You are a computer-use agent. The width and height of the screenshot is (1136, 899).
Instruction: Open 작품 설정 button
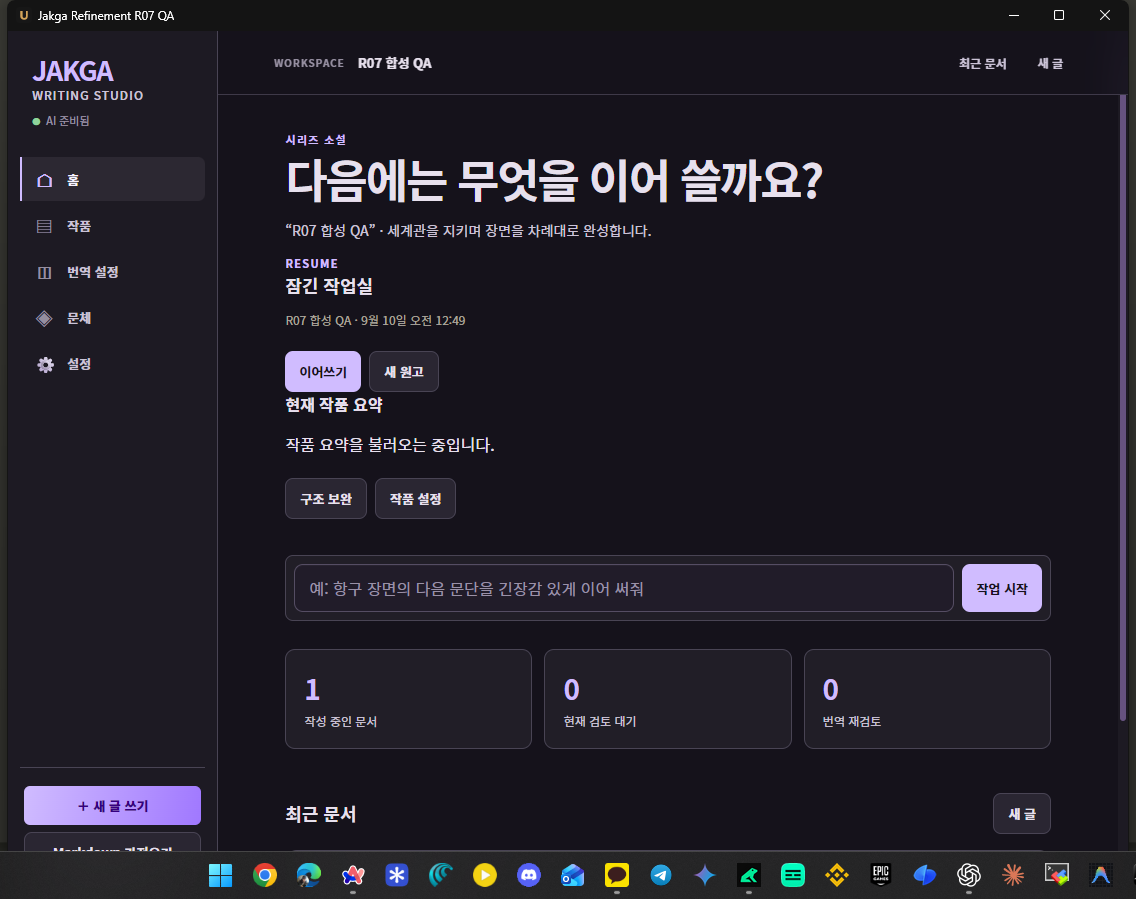(415, 498)
